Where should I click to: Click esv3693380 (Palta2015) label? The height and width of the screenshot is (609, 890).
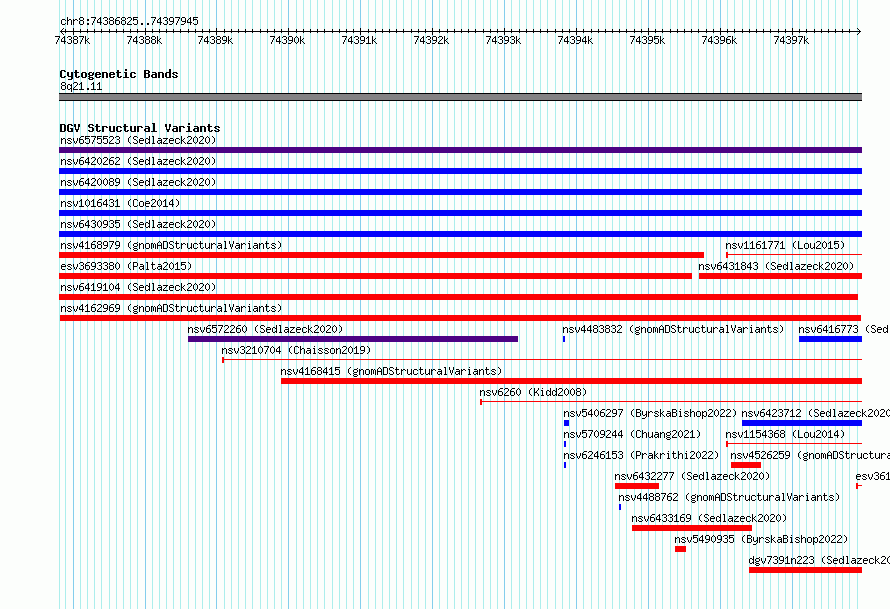(x=126, y=266)
